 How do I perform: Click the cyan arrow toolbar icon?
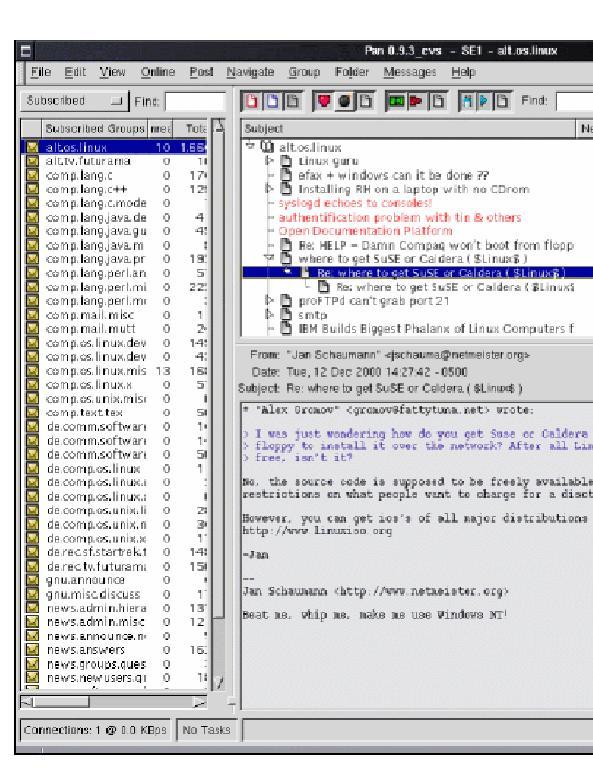484,101
